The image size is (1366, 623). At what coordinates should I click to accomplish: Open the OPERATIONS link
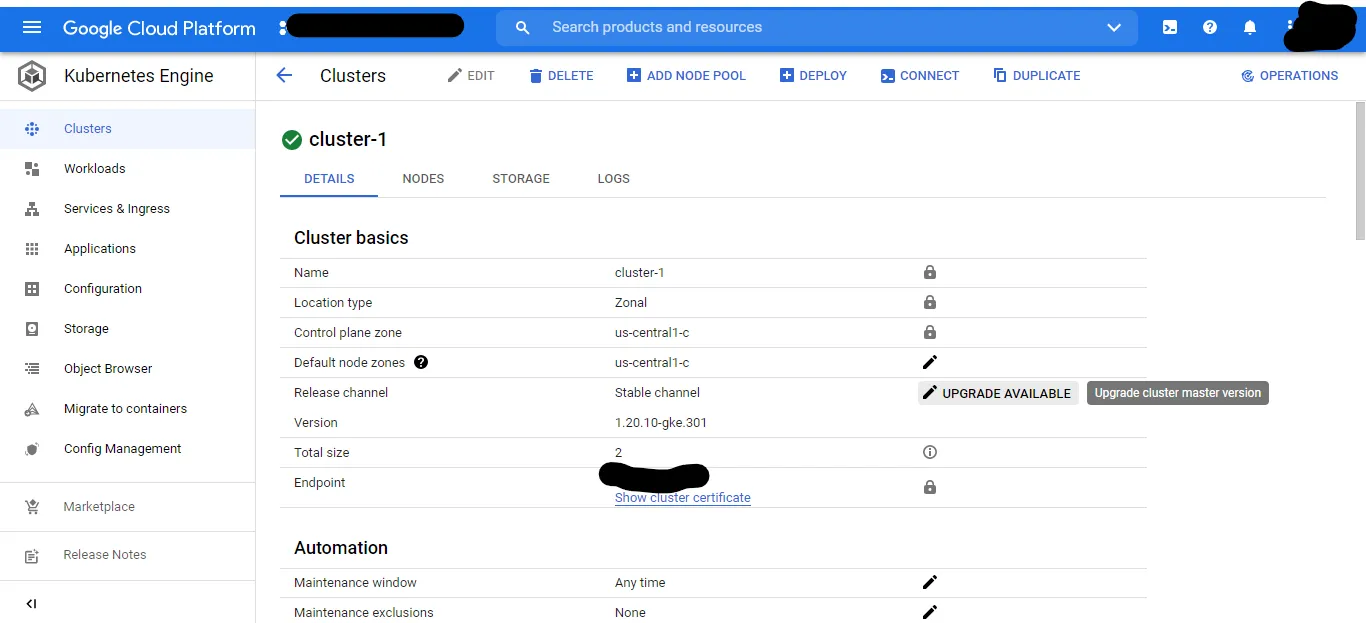pyautogui.click(x=1290, y=76)
